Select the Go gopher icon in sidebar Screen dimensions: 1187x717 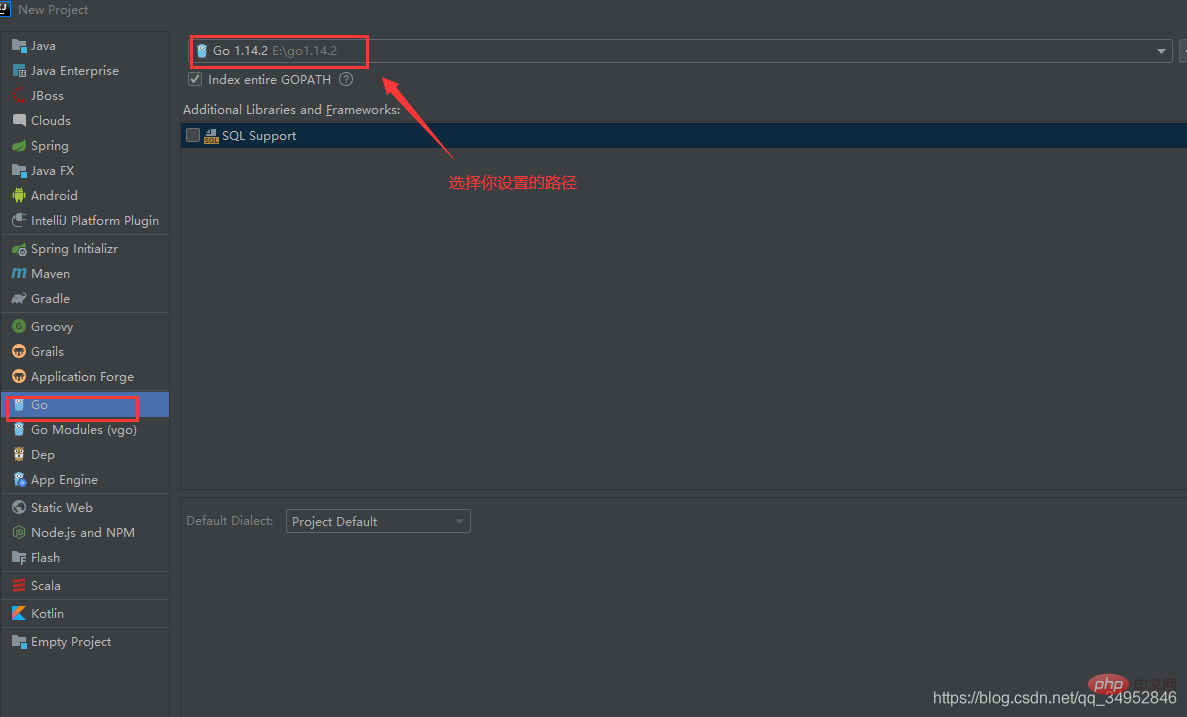pos(19,405)
